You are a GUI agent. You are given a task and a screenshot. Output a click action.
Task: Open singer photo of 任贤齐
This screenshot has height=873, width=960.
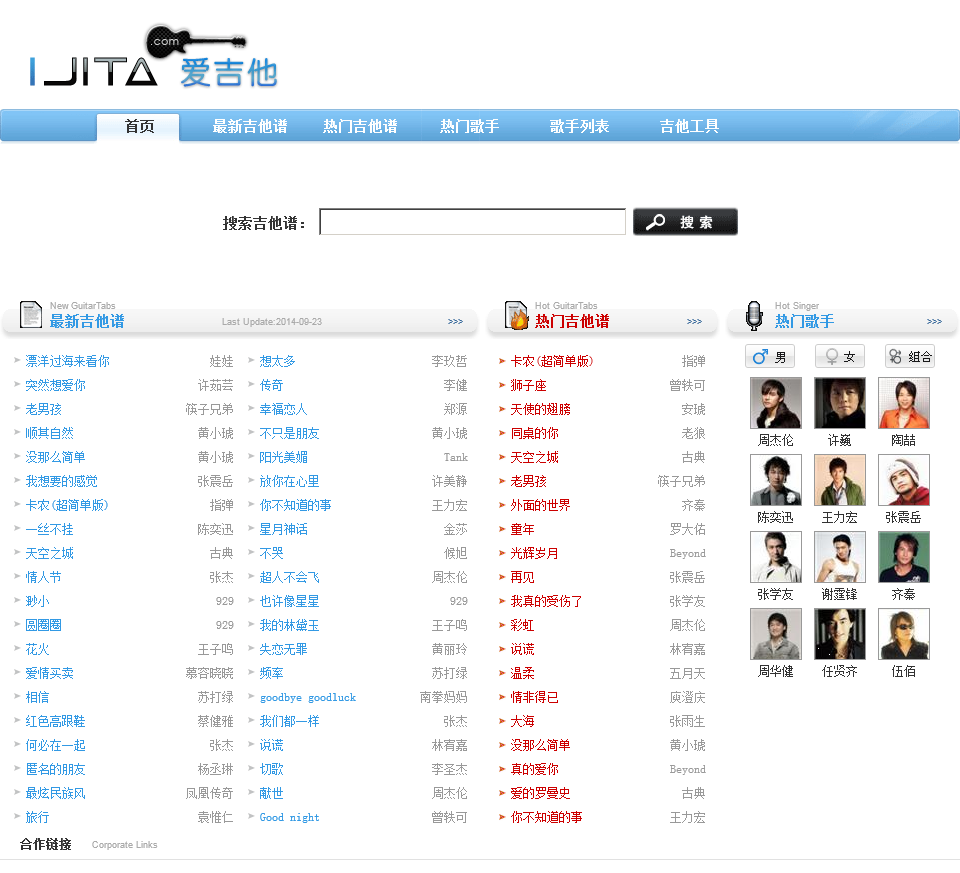[840, 634]
